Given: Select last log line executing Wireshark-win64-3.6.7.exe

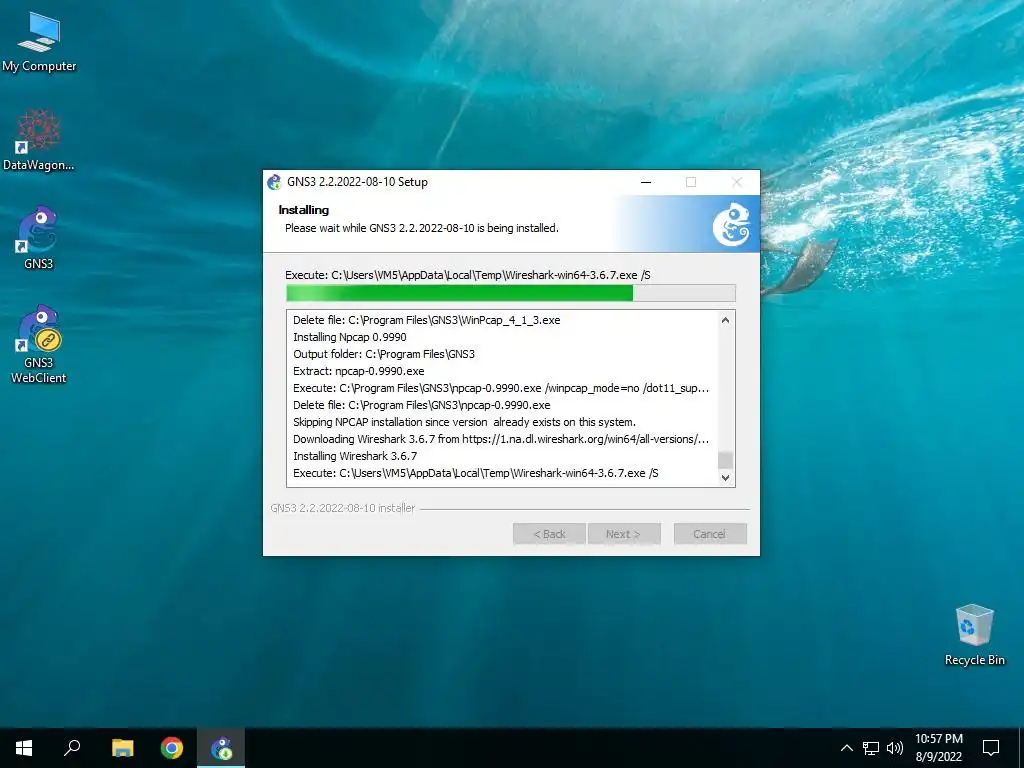Looking at the screenshot, I should click(x=475, y=473).
